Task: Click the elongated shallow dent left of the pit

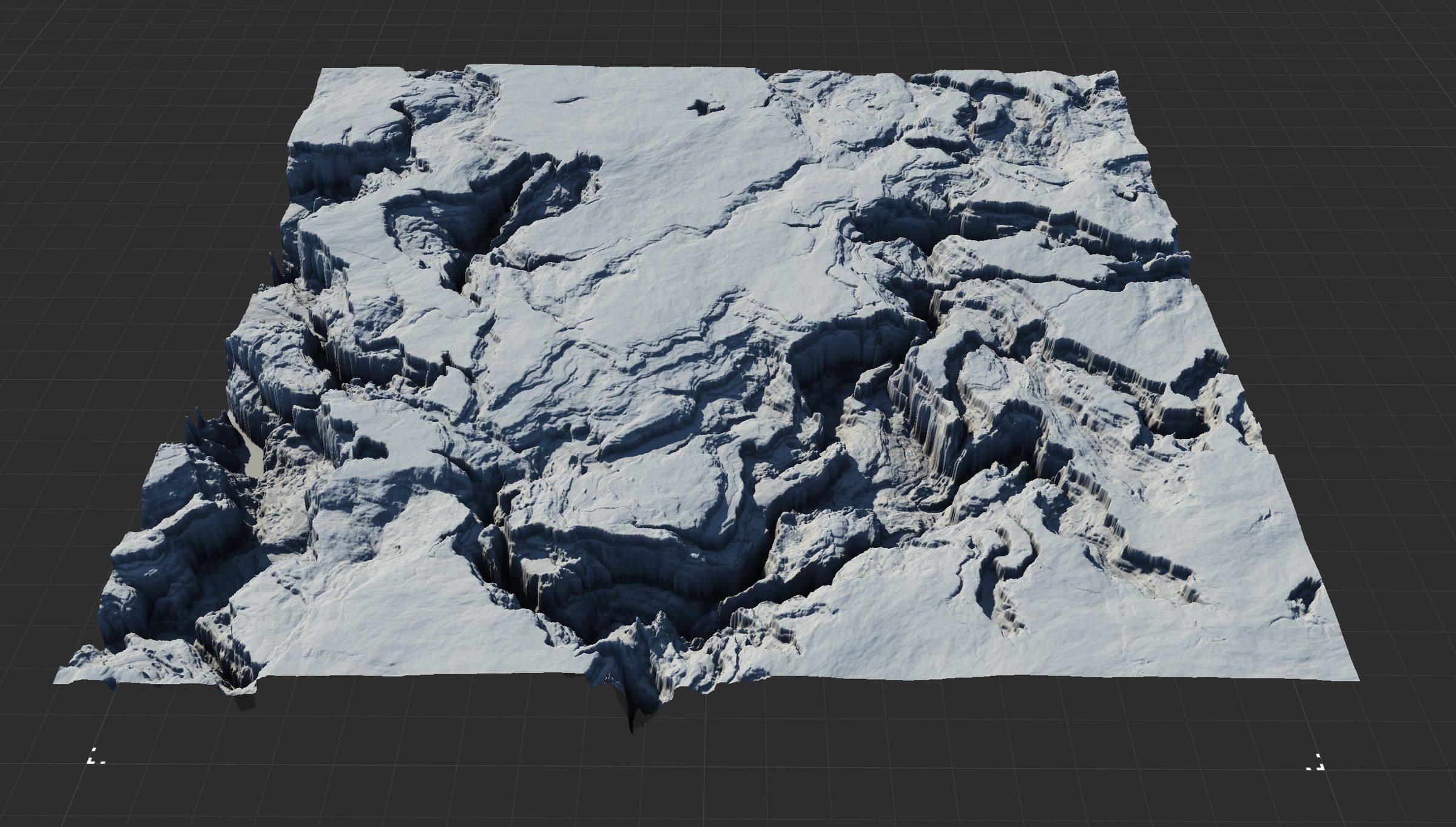Action: [x=570, y=100]
